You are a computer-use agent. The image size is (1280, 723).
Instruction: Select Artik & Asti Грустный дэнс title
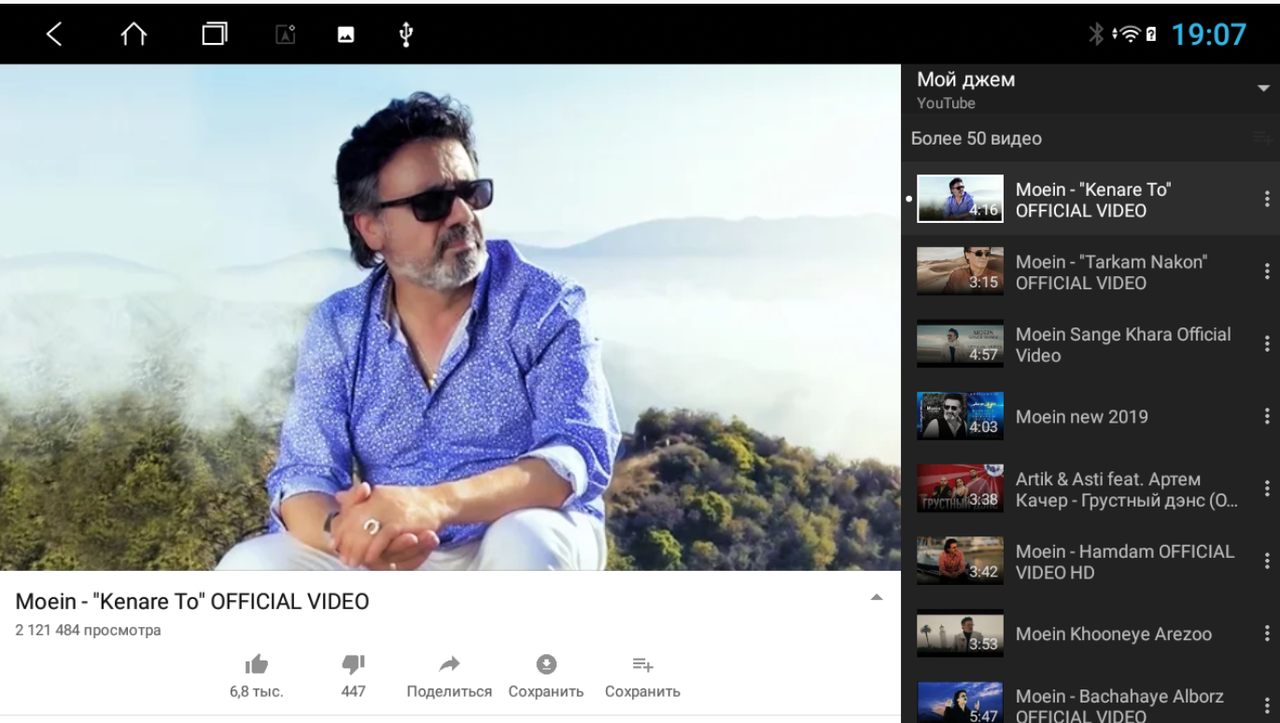pos(1127,490)
